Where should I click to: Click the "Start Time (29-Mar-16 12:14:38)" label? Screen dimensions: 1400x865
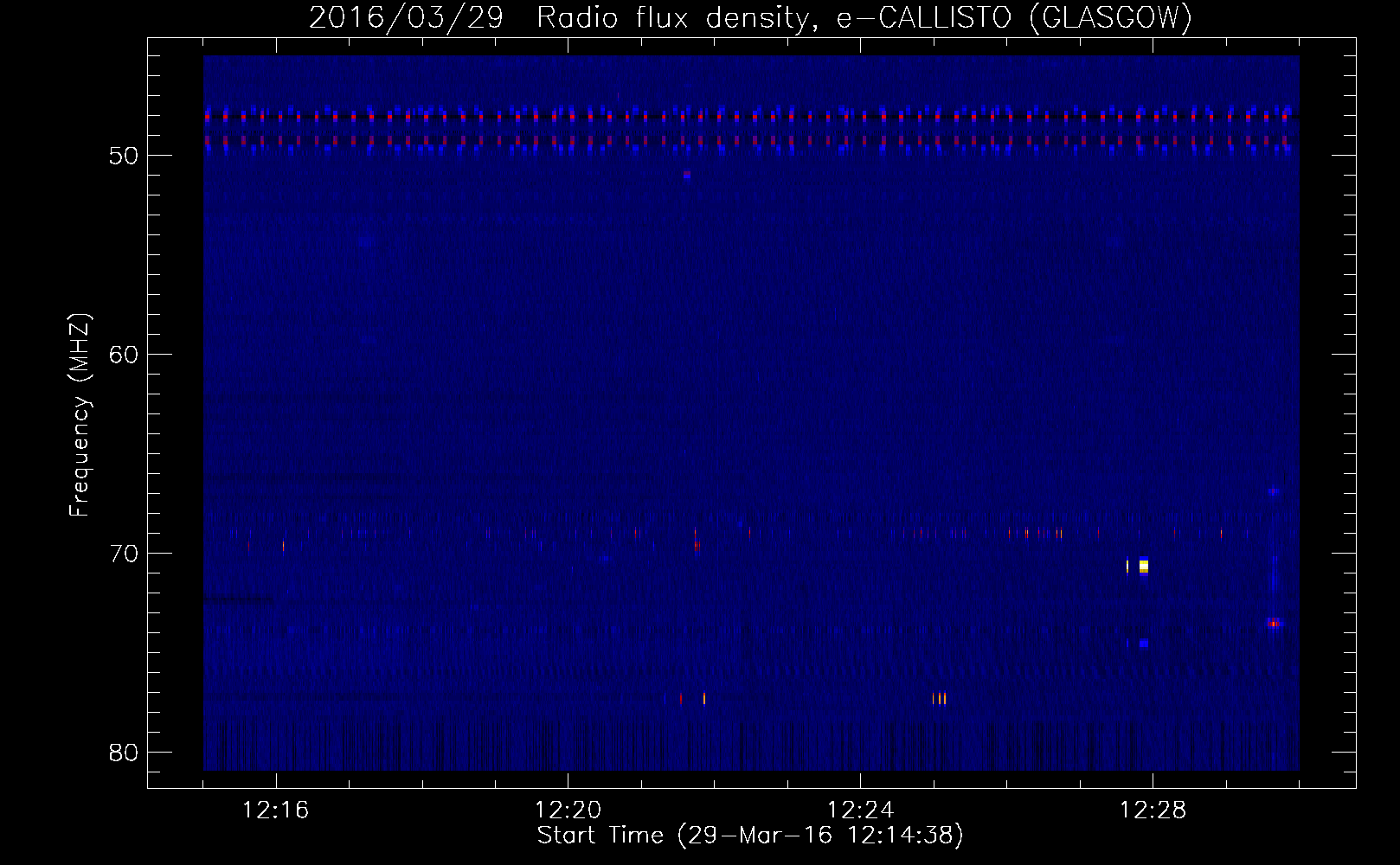[750, 836]
